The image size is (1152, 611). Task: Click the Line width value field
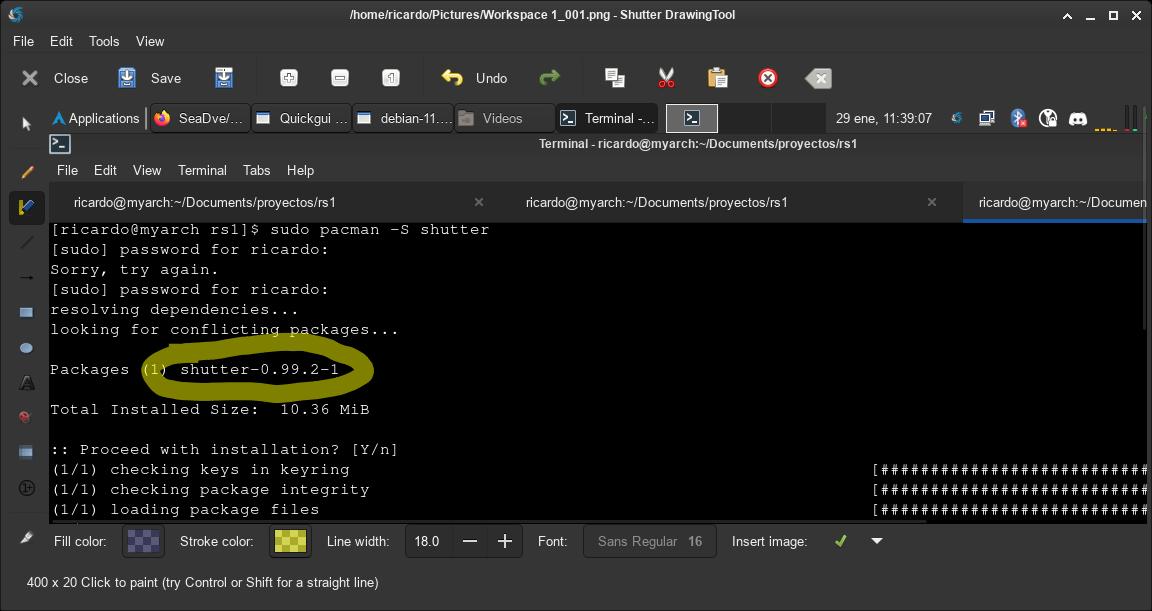[x=428, y=541]
